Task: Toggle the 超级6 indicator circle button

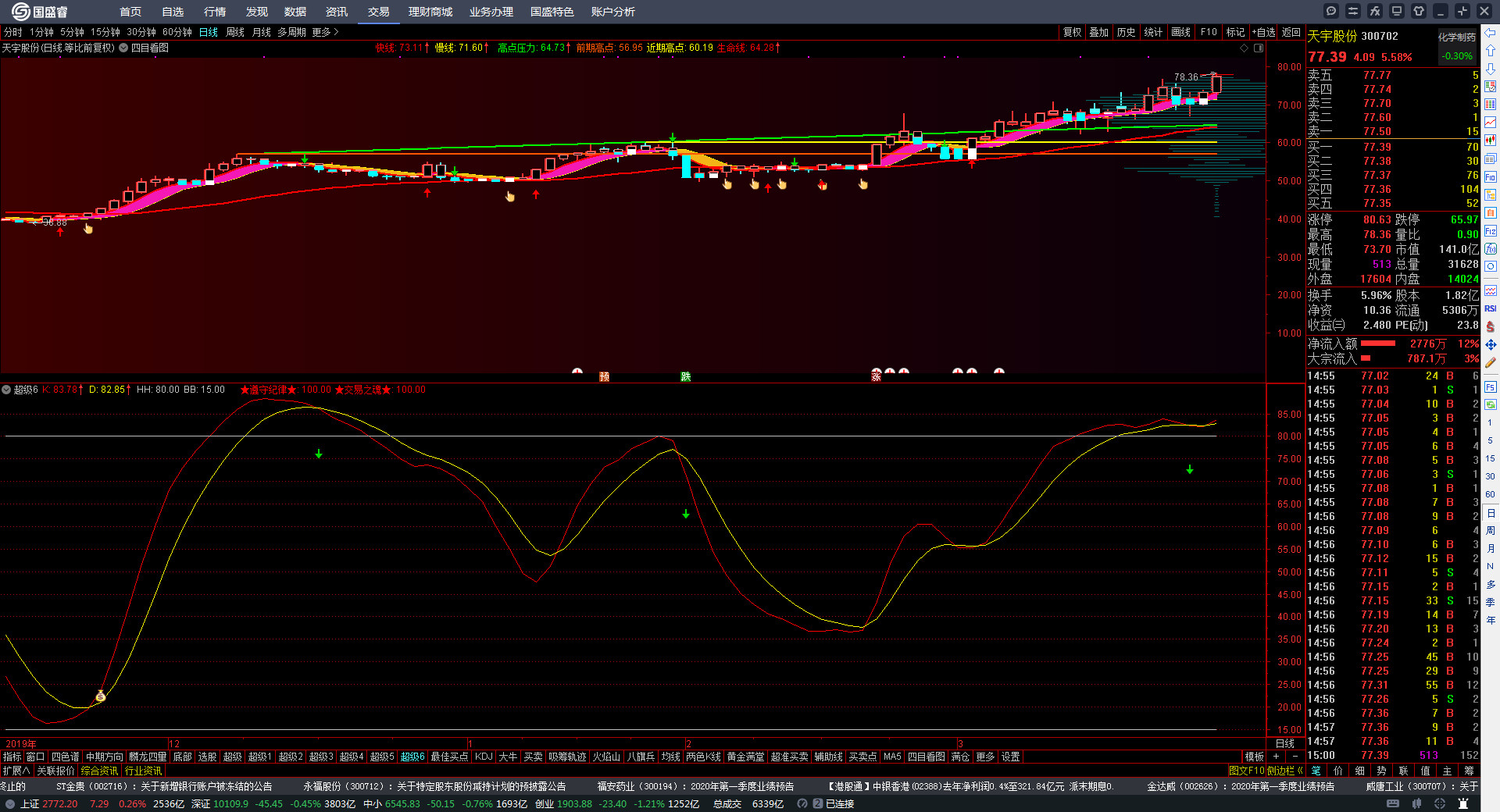Action: [x=6, y=390]
